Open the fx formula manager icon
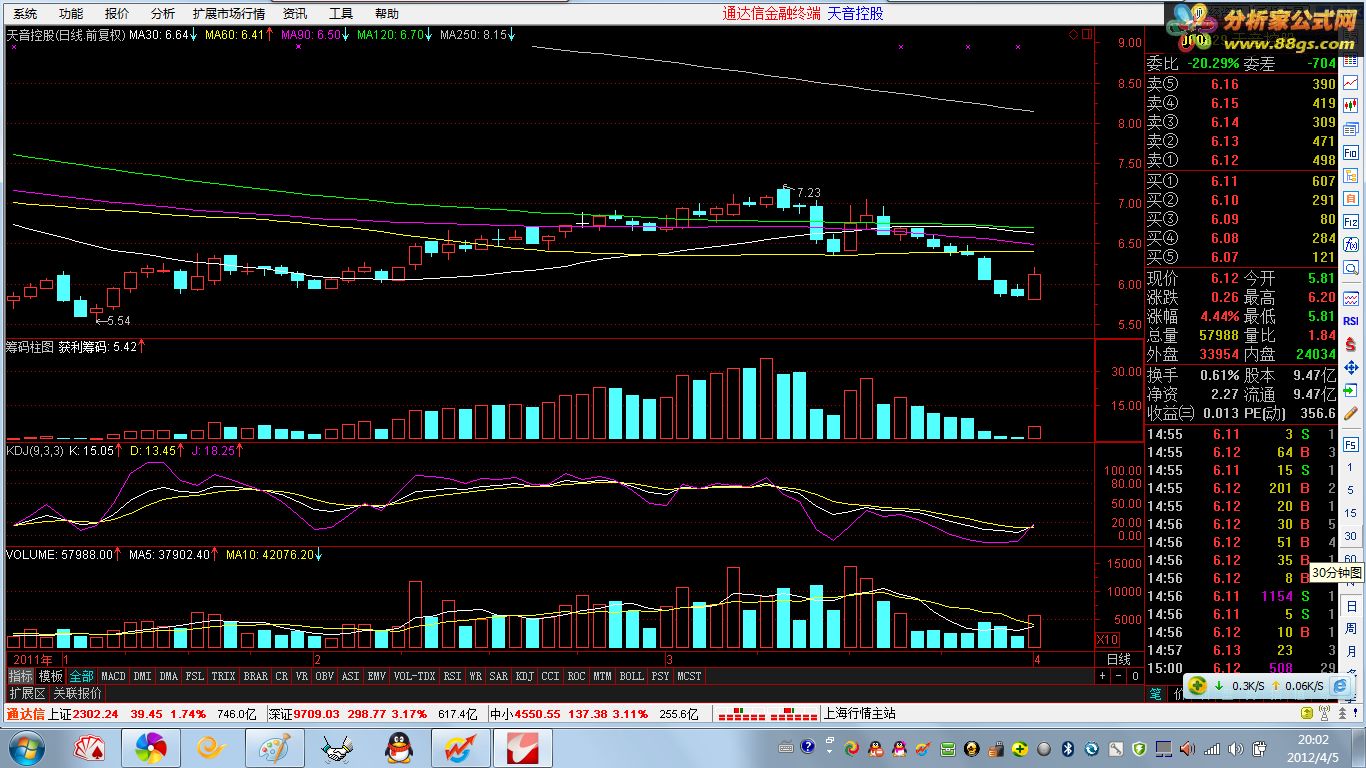The image size is (1366, 768). coord(1351,243)
